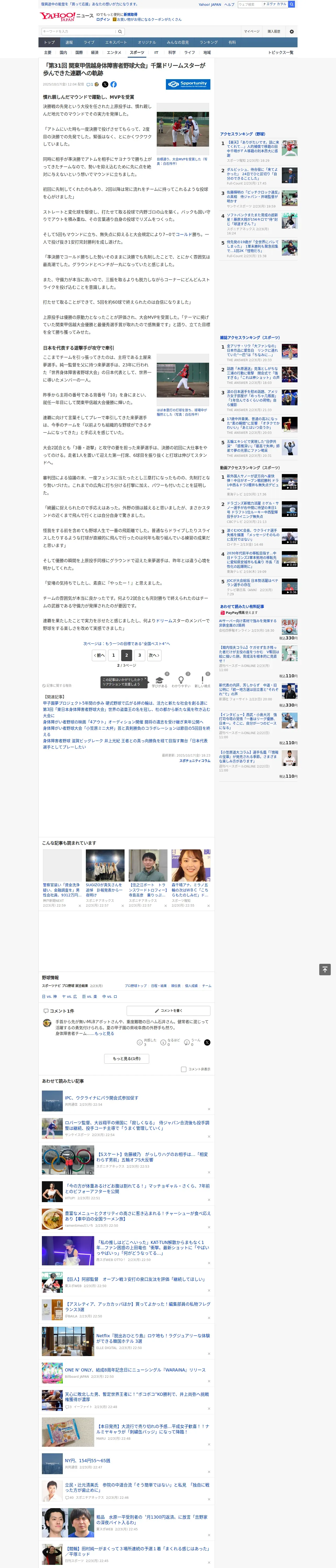Toggle the コメント非表示 checkbox
Image resolution: width=336 pixels, height=1568 pixels.
[183, 1069]
